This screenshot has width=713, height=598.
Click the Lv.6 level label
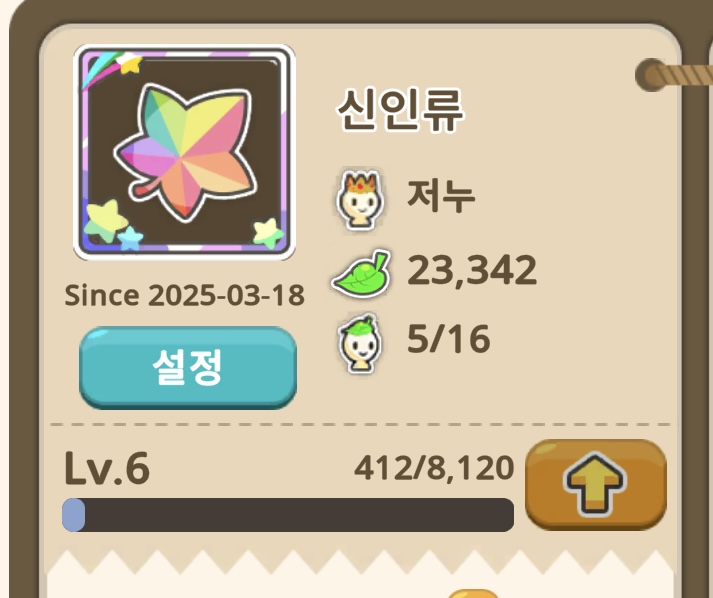[x=107, y=468]
